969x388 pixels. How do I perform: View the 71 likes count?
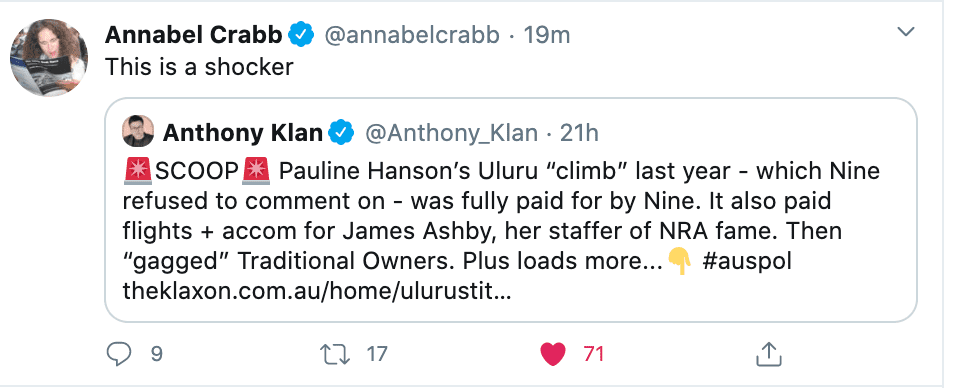click(593, 354)
